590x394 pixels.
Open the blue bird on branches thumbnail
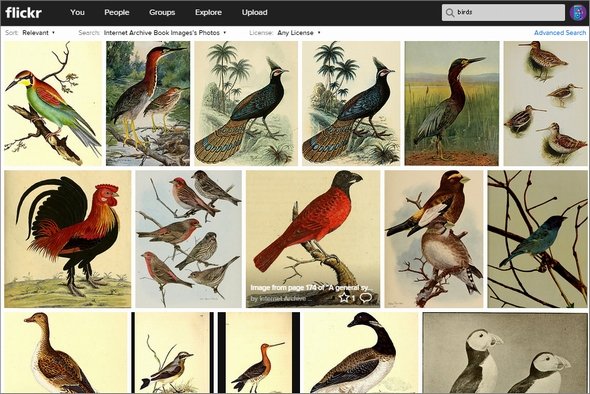click(x=537, y=239)
